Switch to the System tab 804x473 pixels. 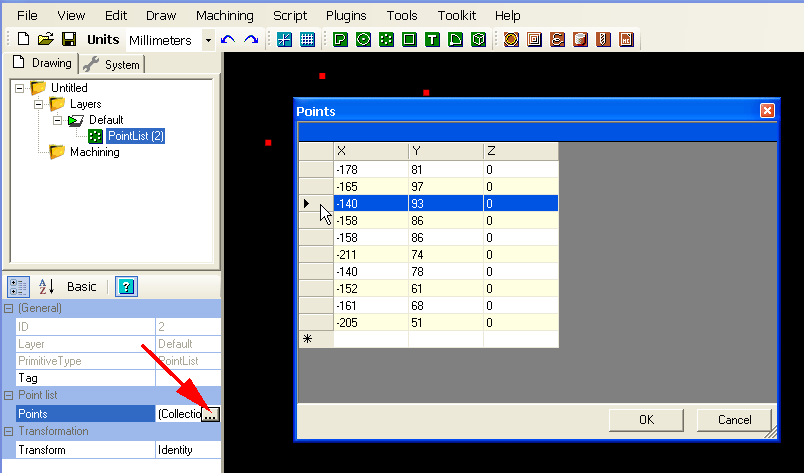pos(113,64)
